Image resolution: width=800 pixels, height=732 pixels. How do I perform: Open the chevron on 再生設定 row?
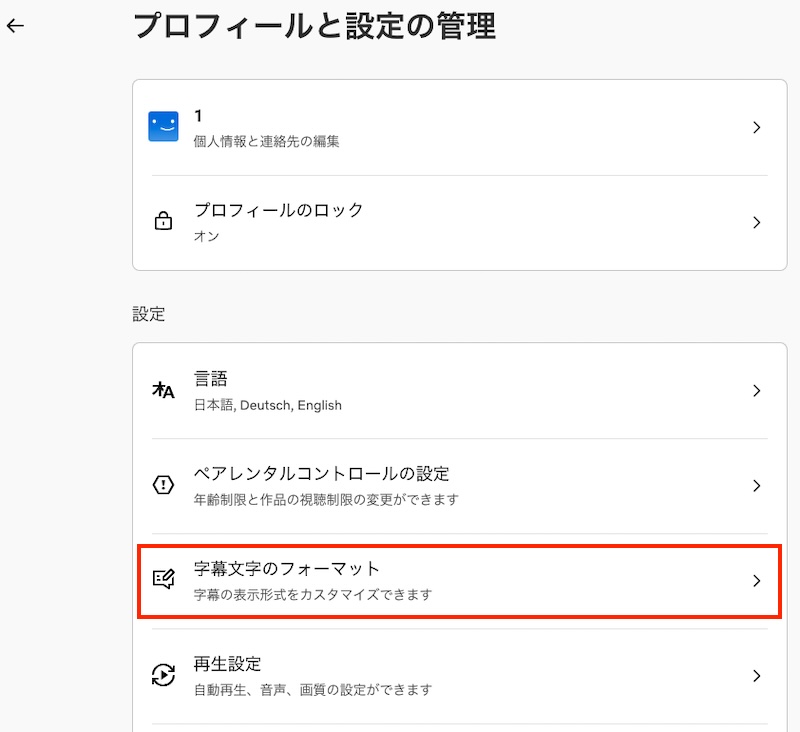coord(757,676)
